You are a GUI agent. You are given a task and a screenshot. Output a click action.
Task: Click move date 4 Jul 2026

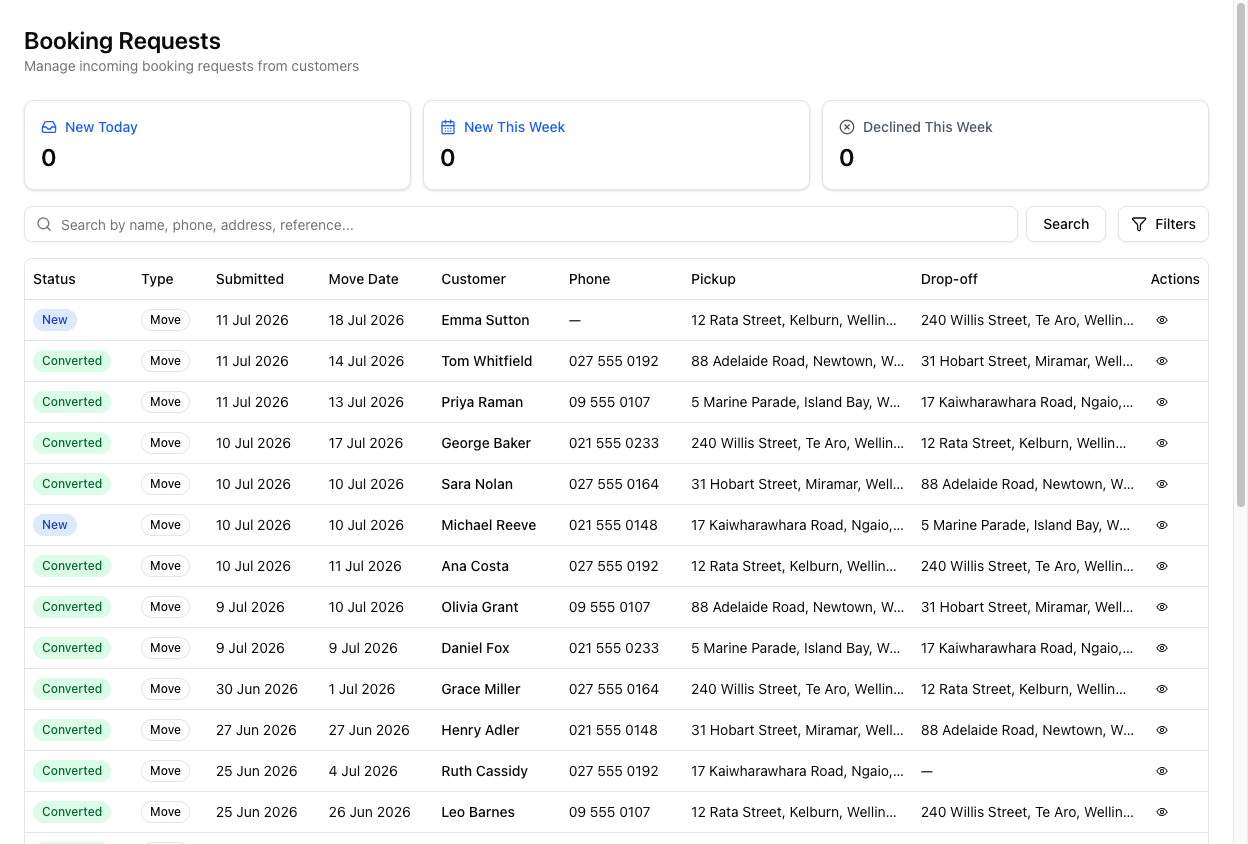363,771
